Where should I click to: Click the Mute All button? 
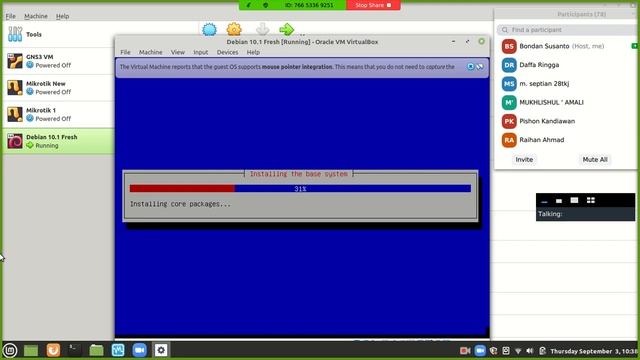point(595,160)
